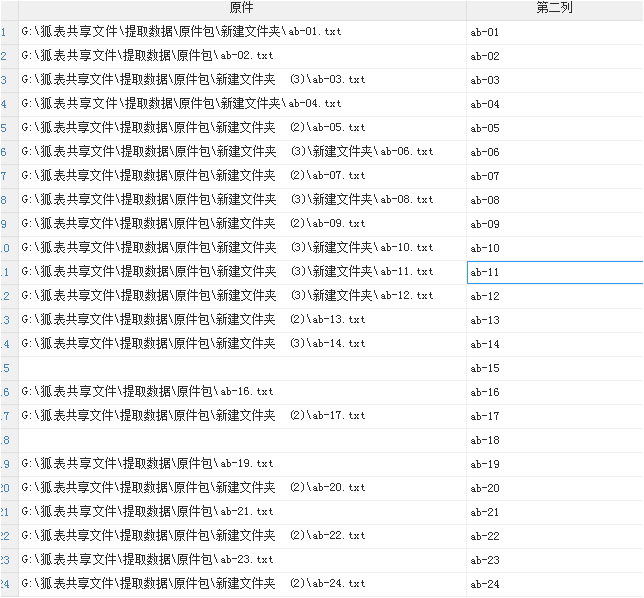Select the empty 原件 cell beside ab-18
The image size is (644, 598).
pos(241,440)
